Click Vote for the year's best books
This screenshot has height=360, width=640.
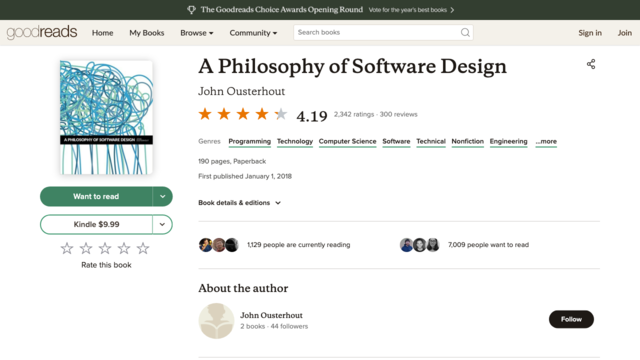pos(407,10)
